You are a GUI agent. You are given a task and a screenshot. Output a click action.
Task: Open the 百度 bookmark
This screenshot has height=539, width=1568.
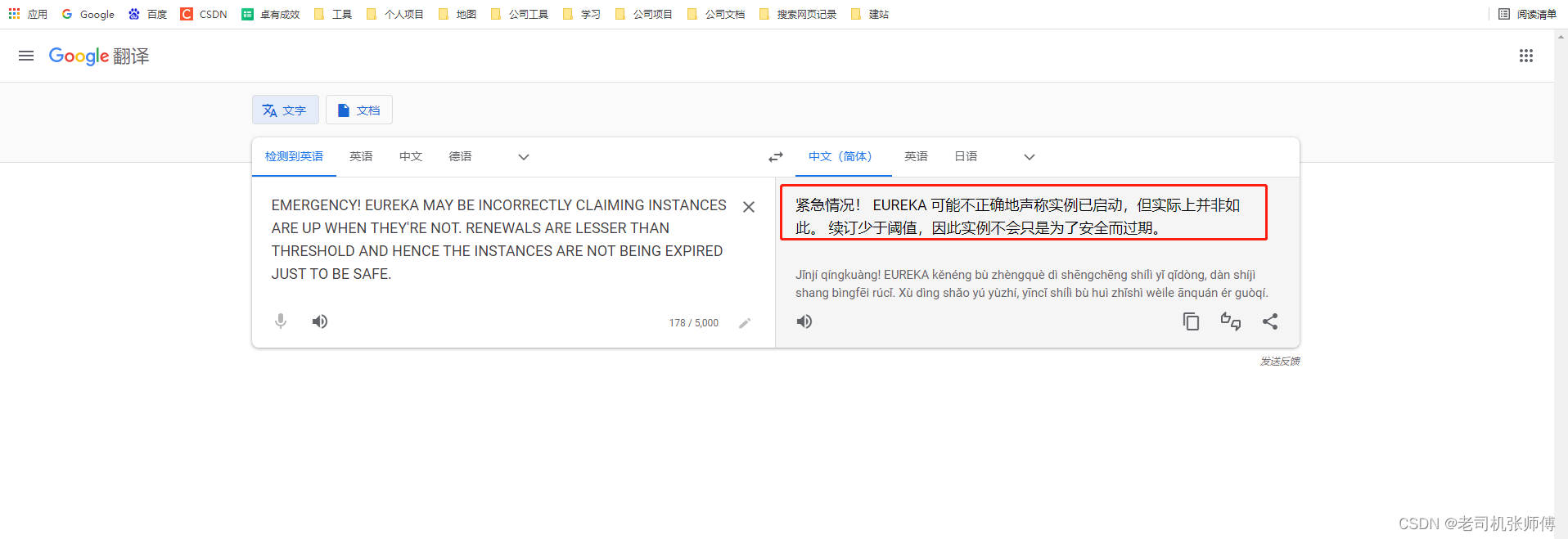click(x=147, y=14)
